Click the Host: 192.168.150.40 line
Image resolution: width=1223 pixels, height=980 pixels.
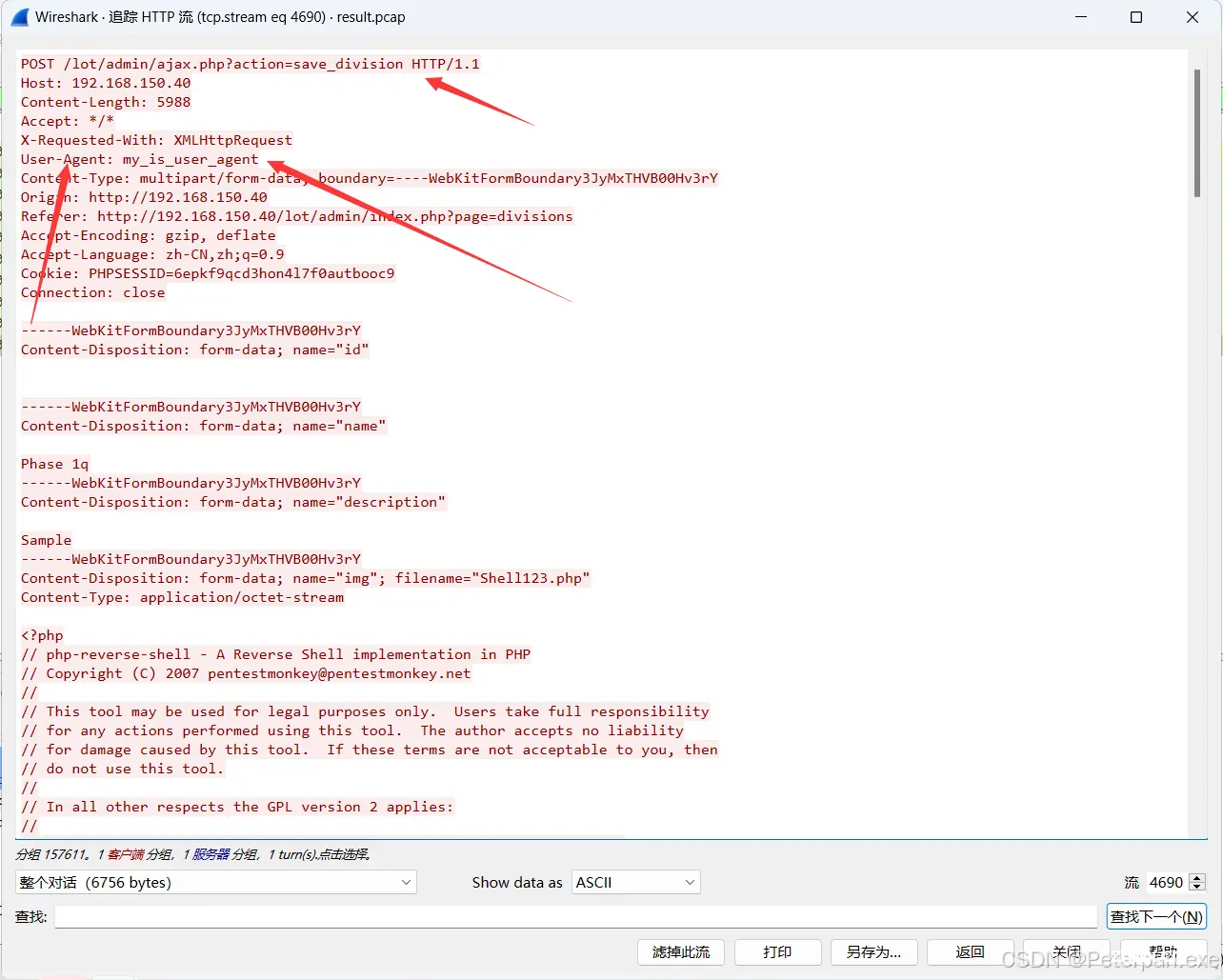106,83
